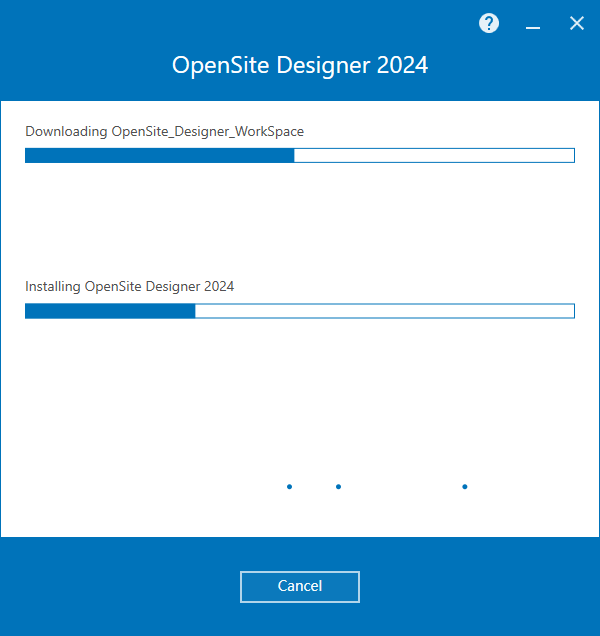600x636 pixels.
Task: Open the help question mark icon
Action: (x=489, y=23)
